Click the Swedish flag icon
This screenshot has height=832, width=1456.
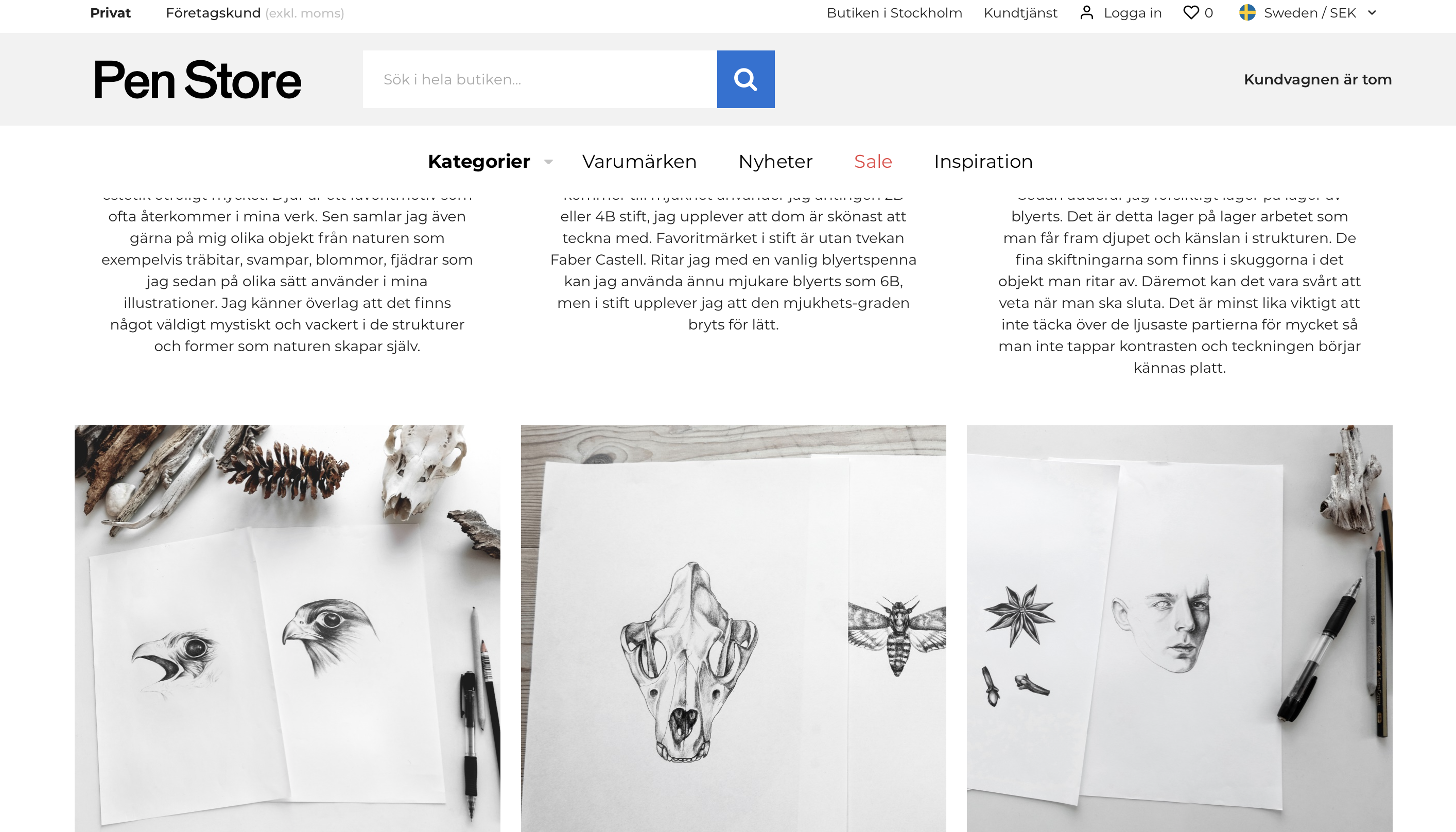(x=1247, y=12)
